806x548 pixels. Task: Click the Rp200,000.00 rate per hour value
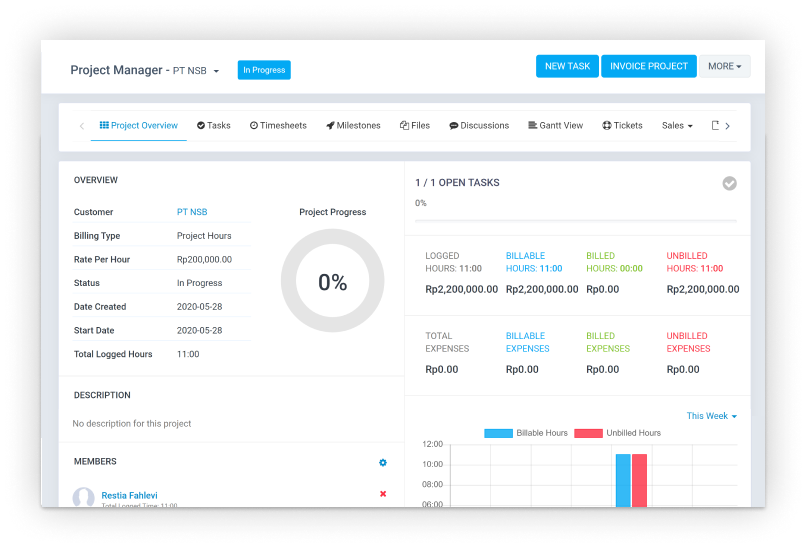(x=204, y=260)
